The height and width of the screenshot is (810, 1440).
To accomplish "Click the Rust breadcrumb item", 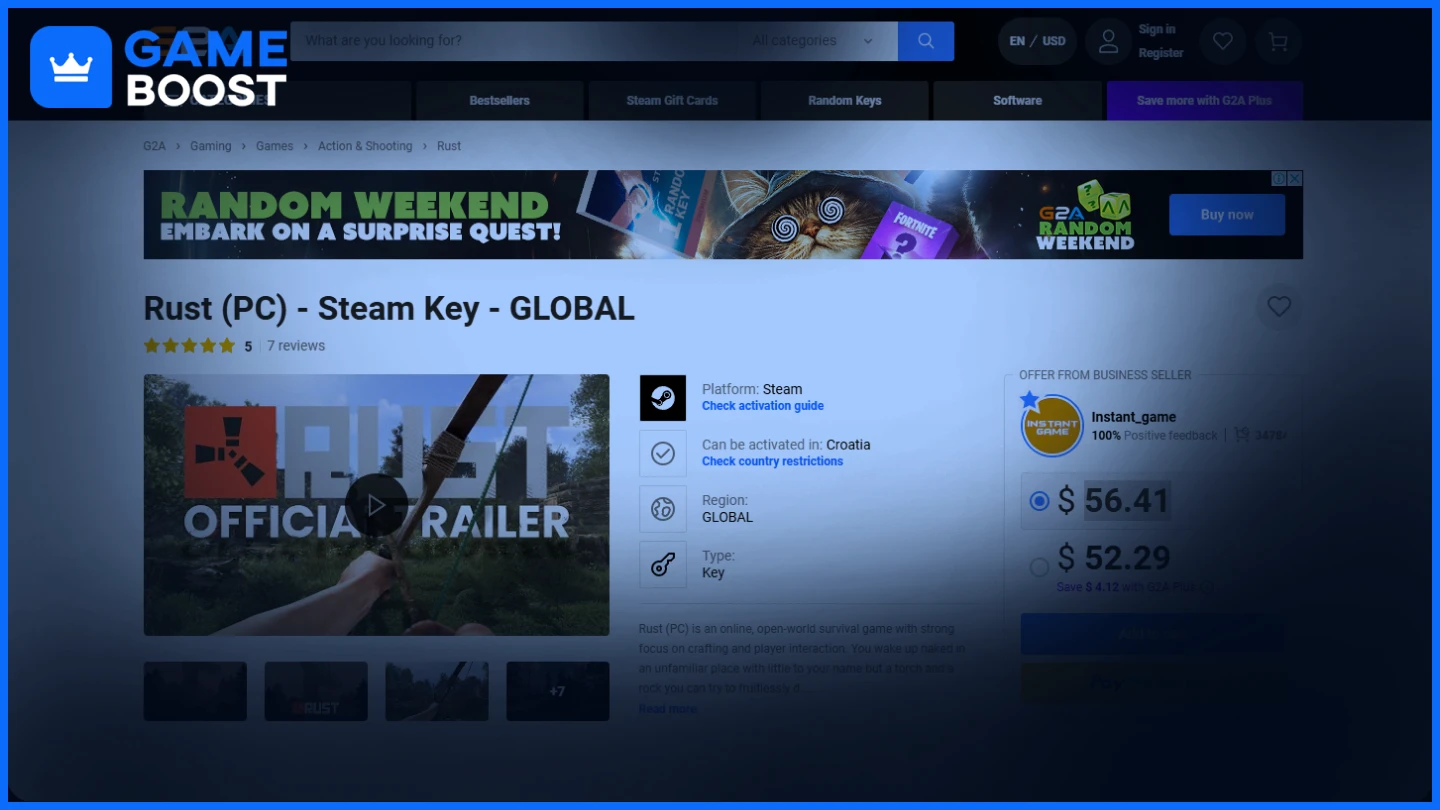I will (x=449, y=146).
